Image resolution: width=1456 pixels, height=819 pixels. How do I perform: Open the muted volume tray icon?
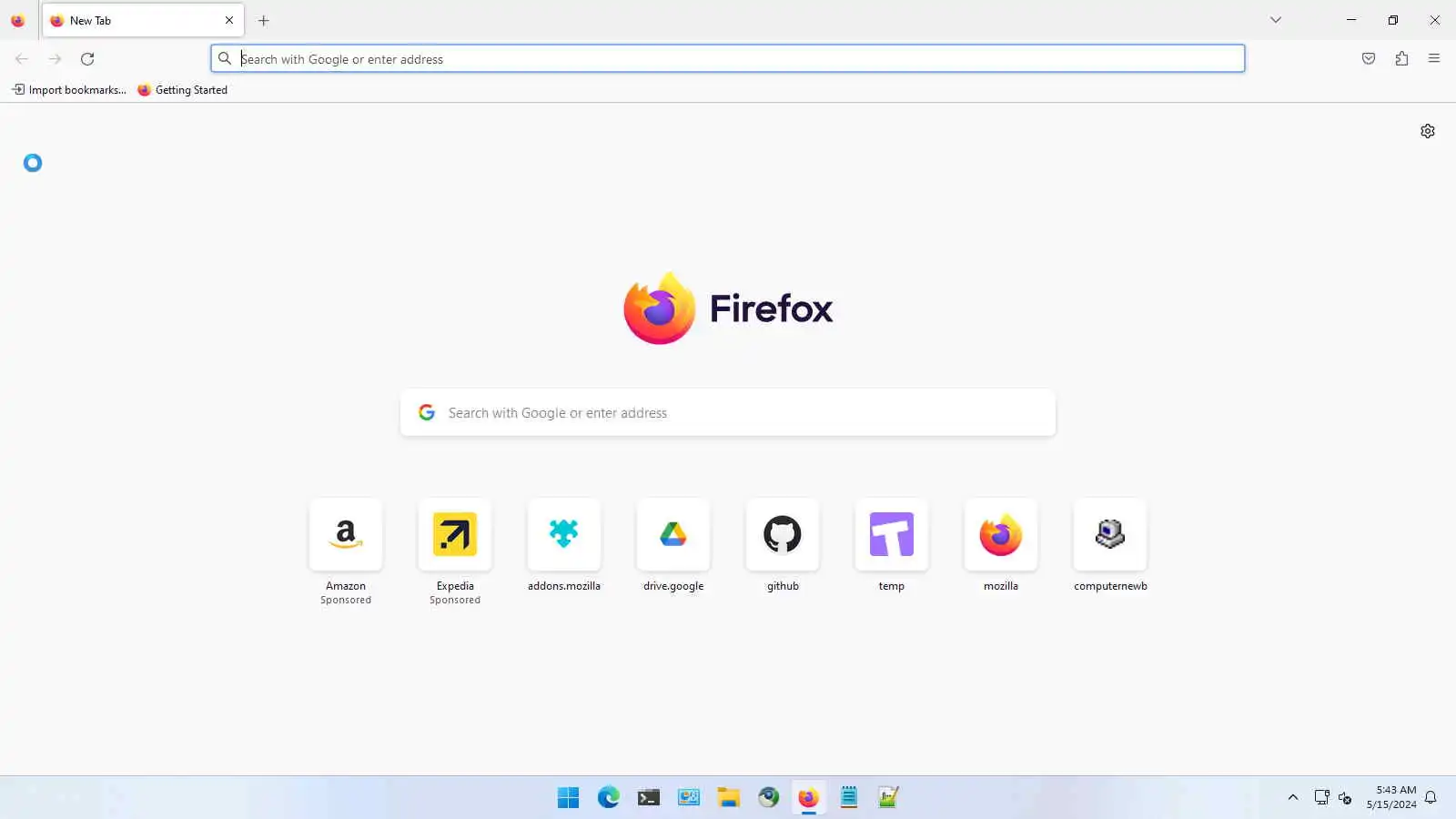point(1346,798)
